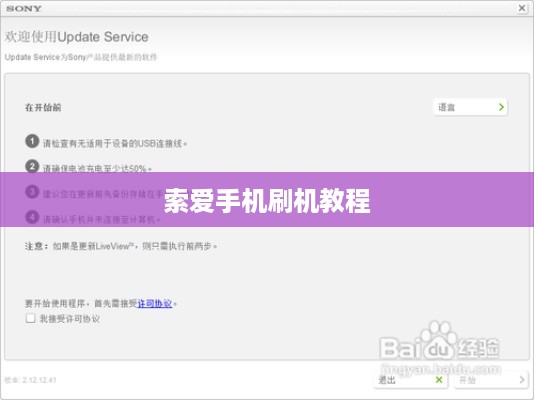Click the 在开始前 heading
This screenshot has height=400, width=534.
coord(43,108)
